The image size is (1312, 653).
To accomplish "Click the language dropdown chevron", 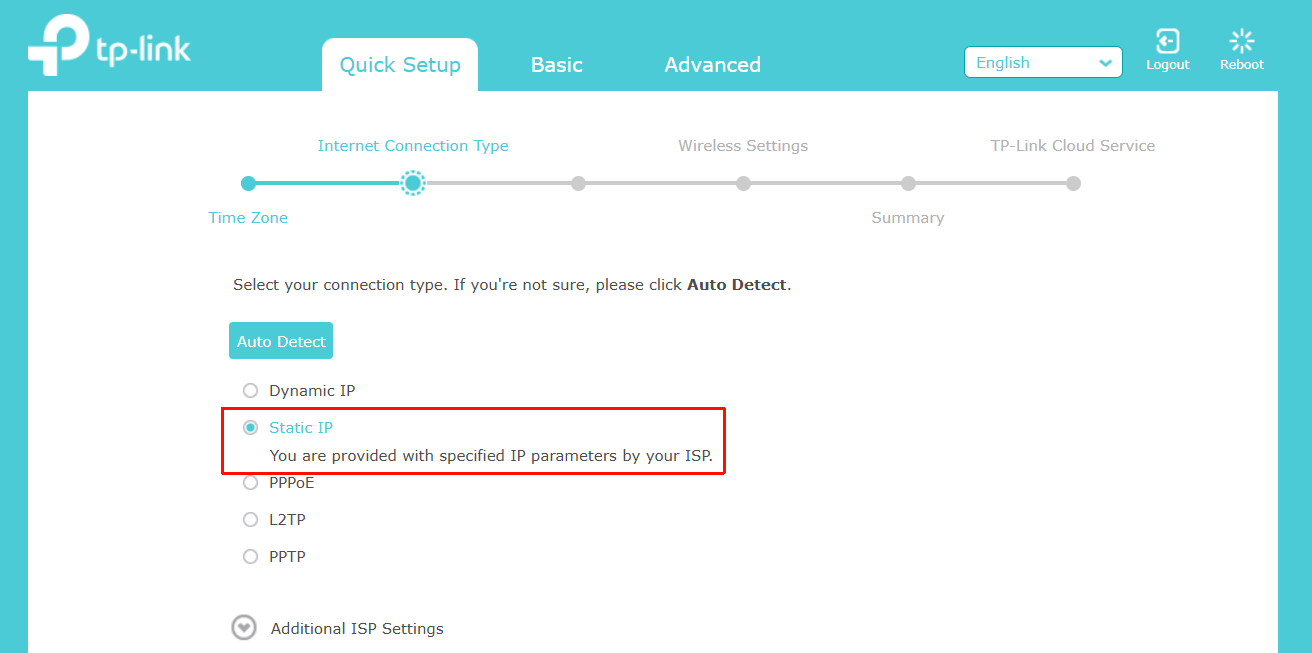I will point(1108,62).
